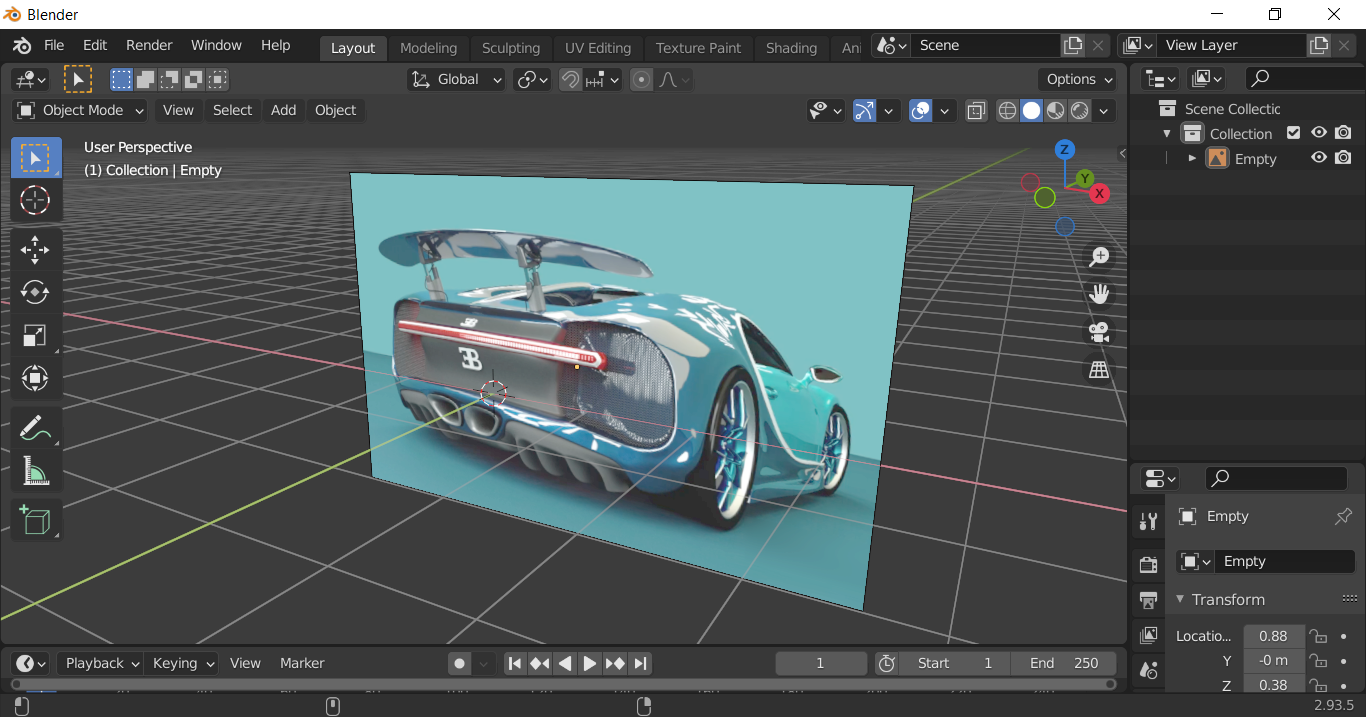This screenshot has height=717, width=1366.
Task: Click the End frame field
Action: 1064,663
